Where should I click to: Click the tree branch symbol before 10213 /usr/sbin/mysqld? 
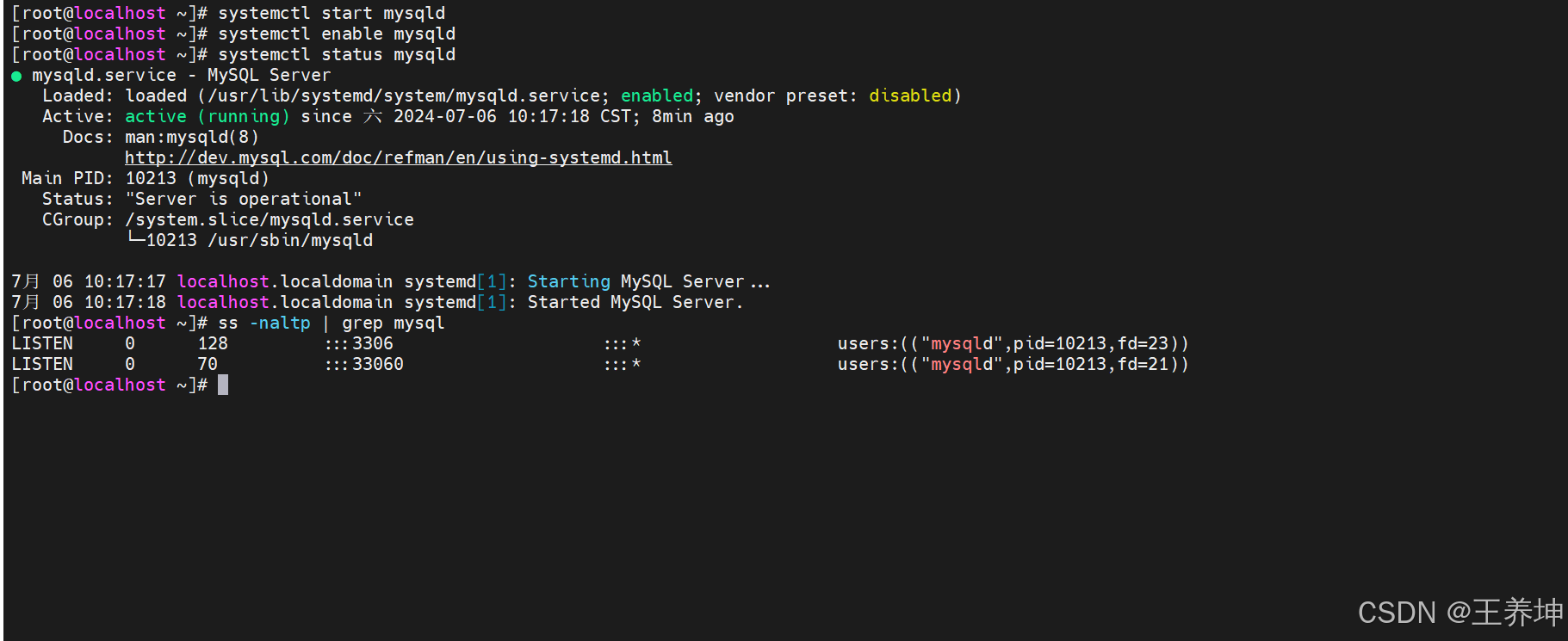coord(135,239)
